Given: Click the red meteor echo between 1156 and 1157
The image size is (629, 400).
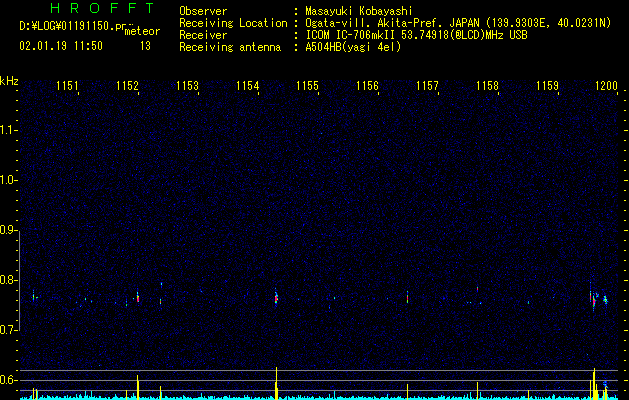Looking at the screenshot, I should [408, 298].
